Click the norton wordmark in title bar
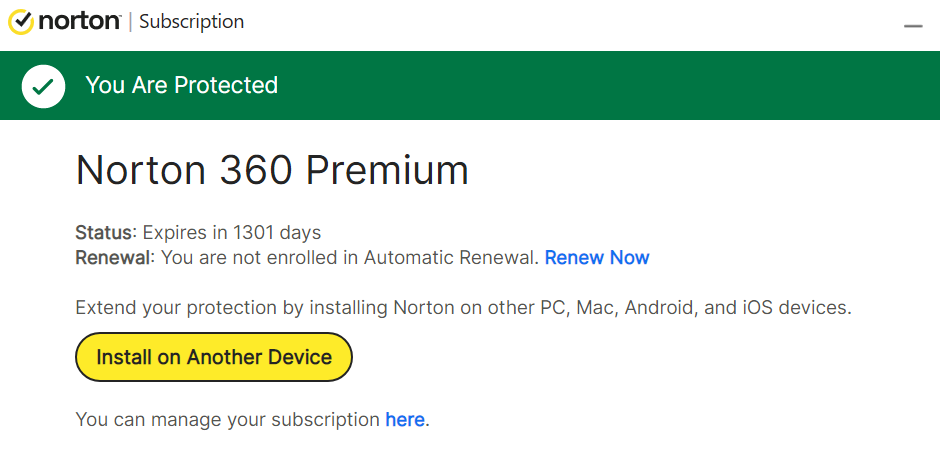Screen dimensions: 940x469 pyautogui.click(x=79, y=21)
